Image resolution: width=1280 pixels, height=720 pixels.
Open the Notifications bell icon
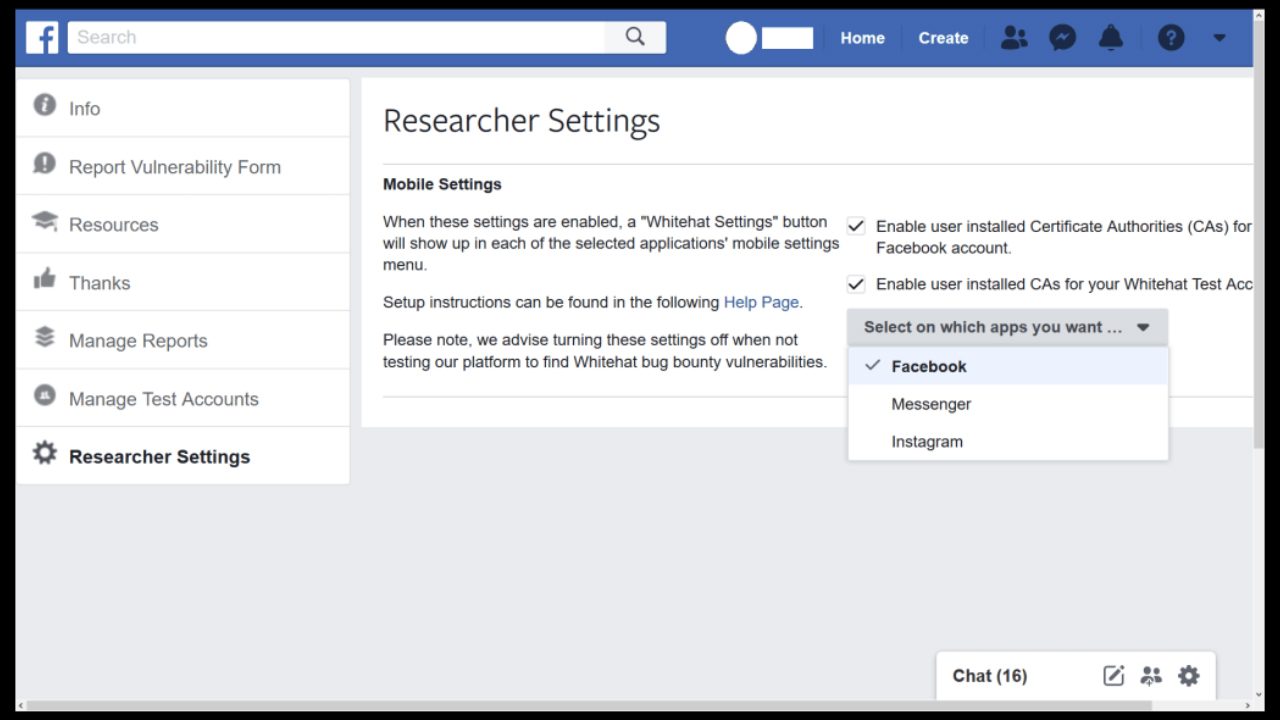(x=1111, y=38)
